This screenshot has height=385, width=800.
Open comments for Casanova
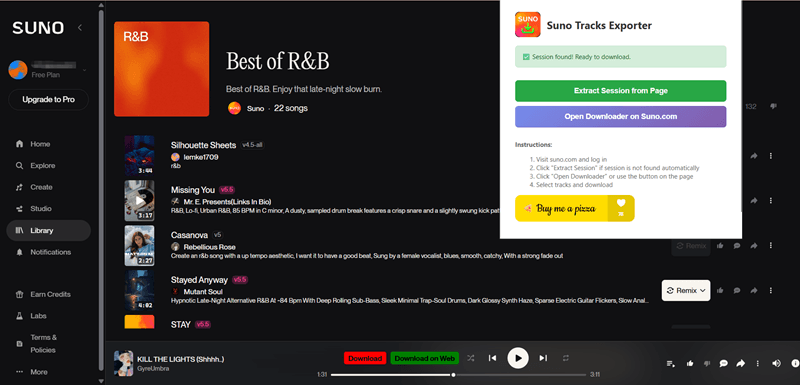click(737, 245)
